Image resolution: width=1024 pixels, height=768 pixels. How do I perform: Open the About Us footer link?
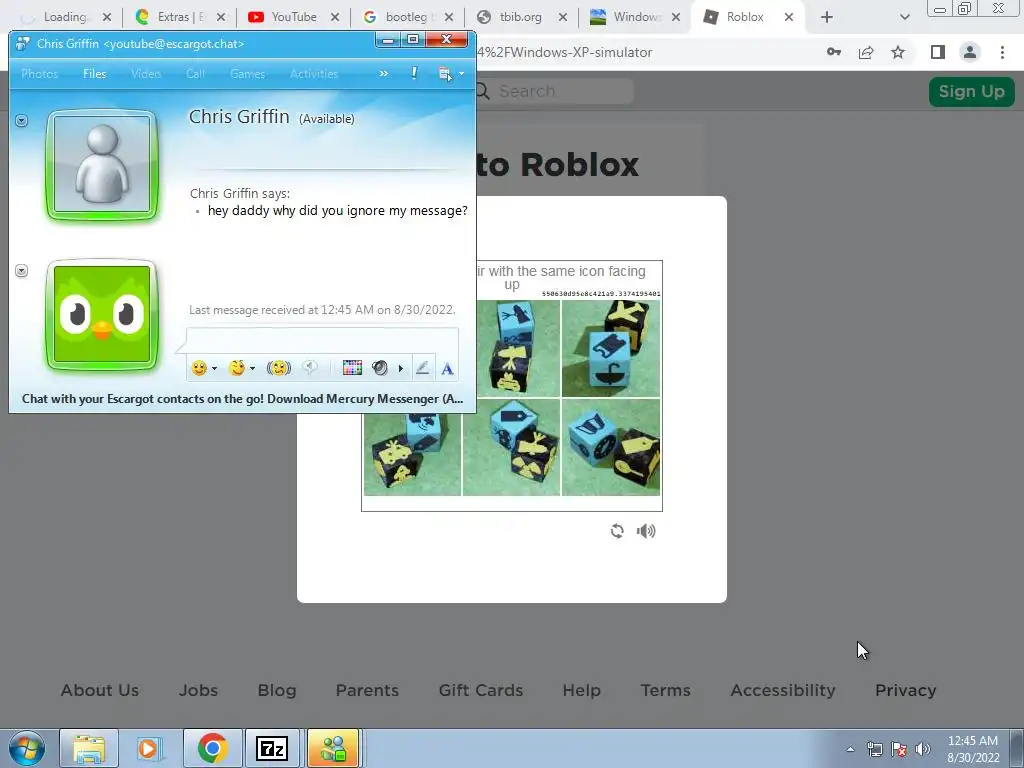pos(100,690)
